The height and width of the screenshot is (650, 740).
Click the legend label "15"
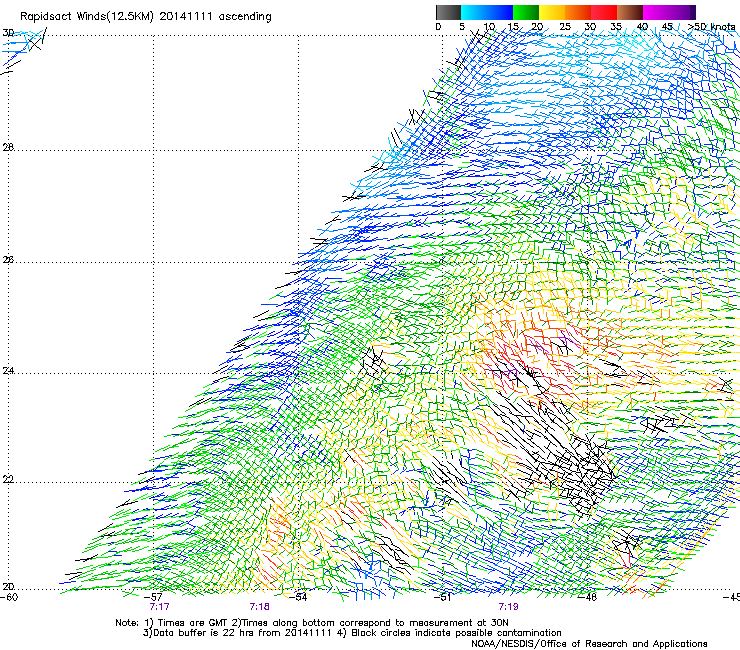pos(513,27)
